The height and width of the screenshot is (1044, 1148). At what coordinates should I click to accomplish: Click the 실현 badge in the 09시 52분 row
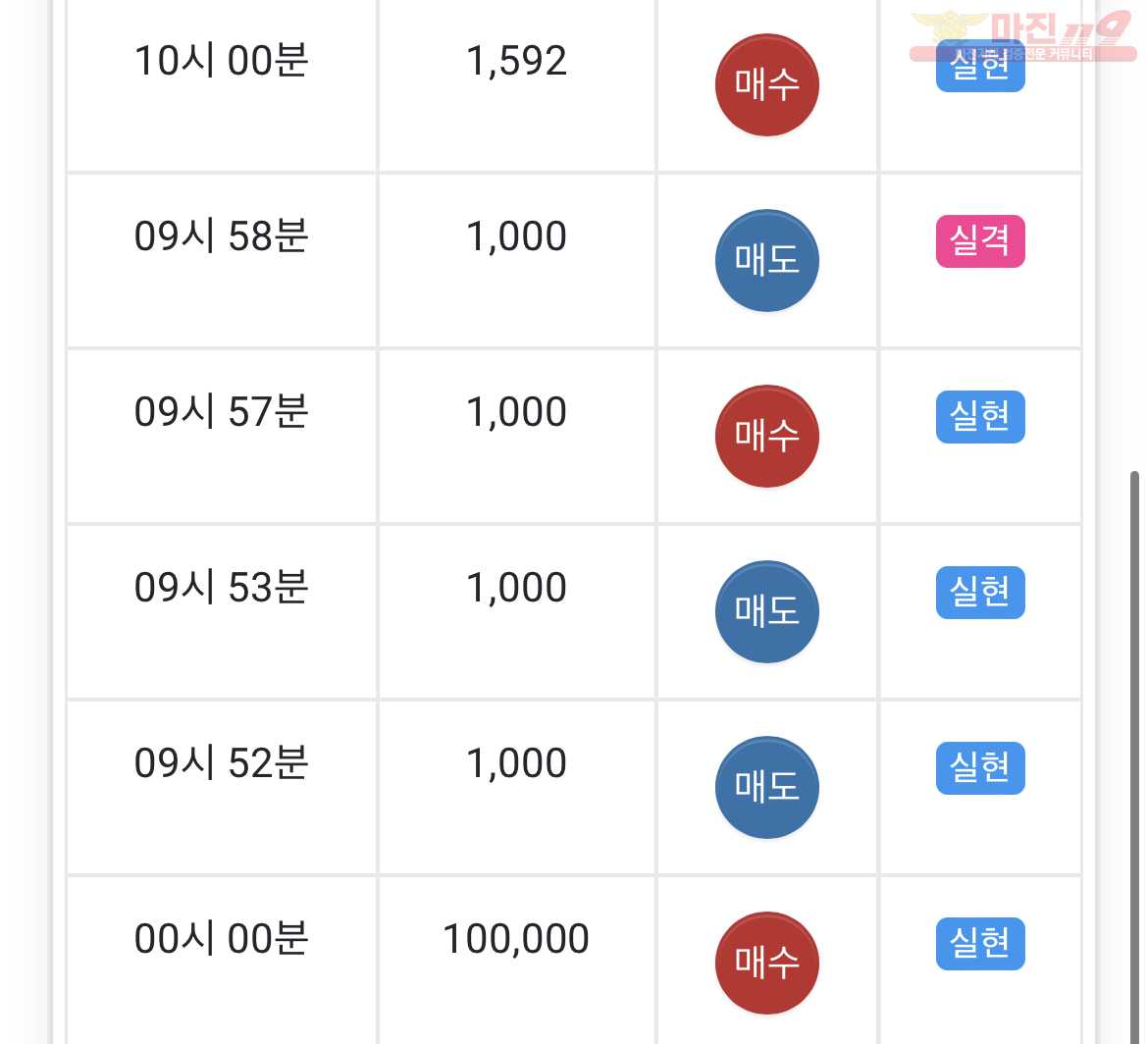coord(979,768)
